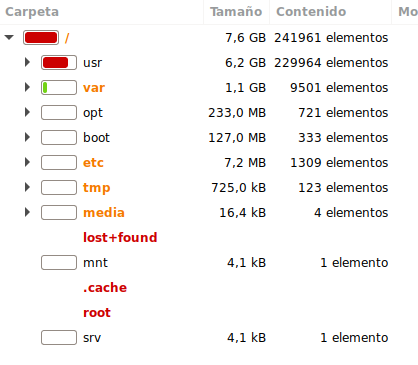This screenshot has width=418, height=365.
Task: Expand the media folder arrow
Action: click(27, 212)
